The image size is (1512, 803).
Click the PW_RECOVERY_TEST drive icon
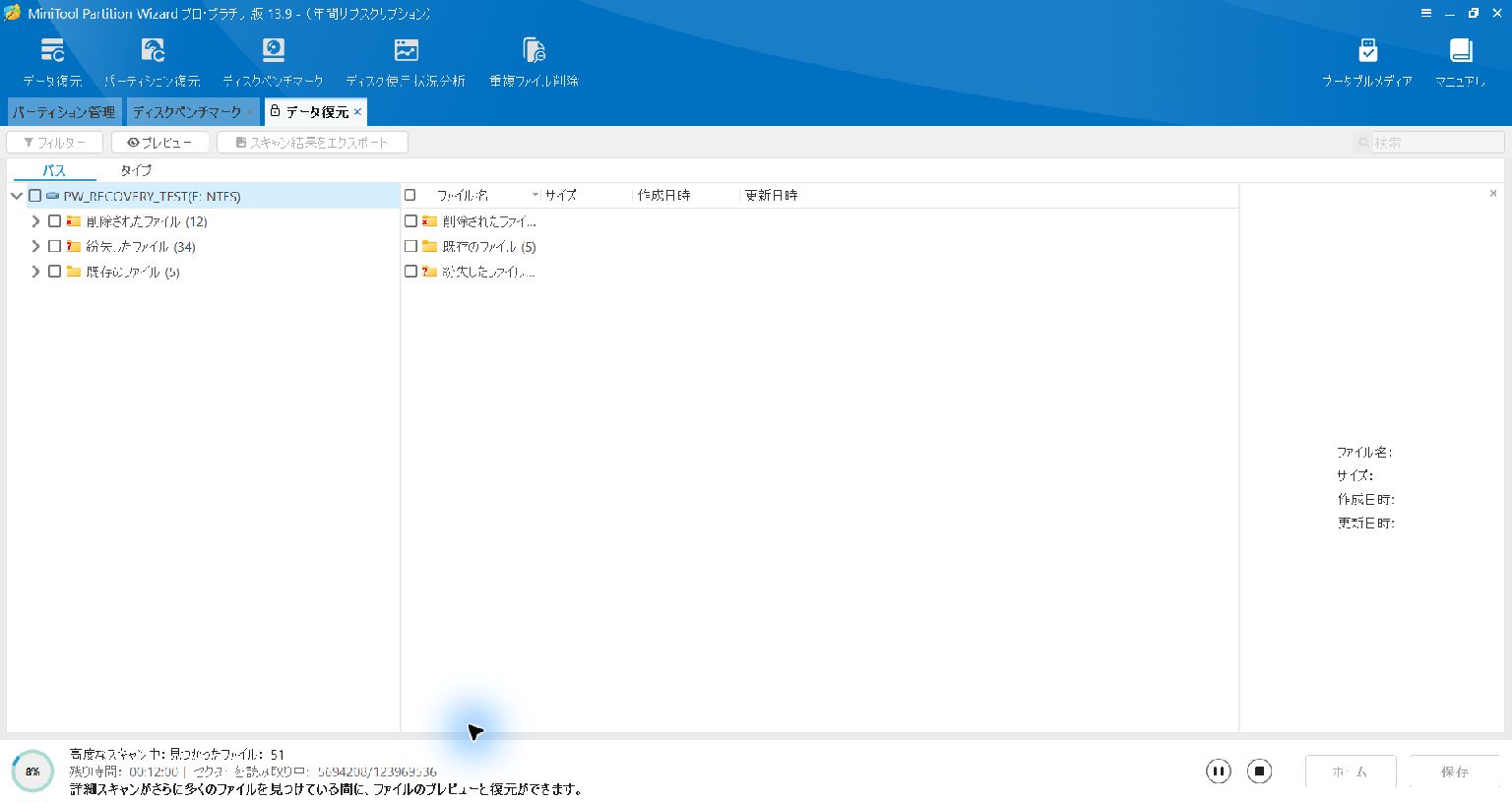[x=53, y=196]
